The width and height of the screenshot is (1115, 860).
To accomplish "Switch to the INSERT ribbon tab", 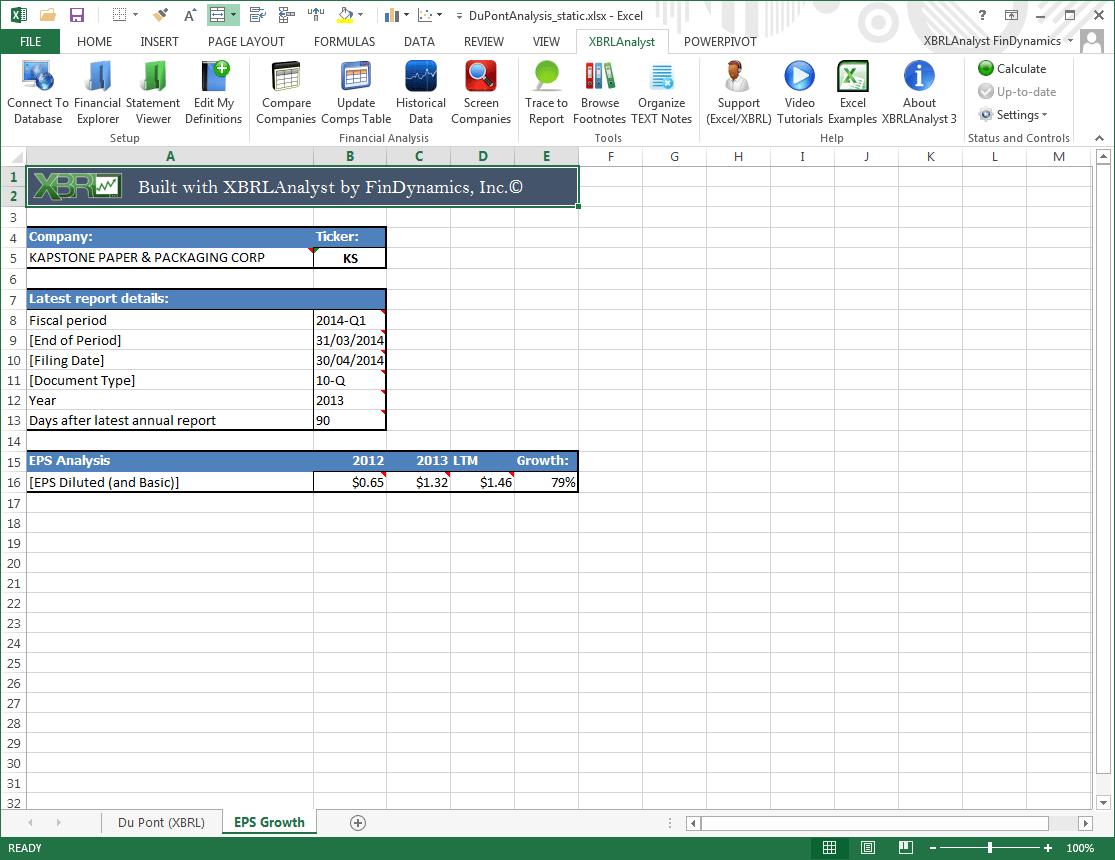I will 159,41.
